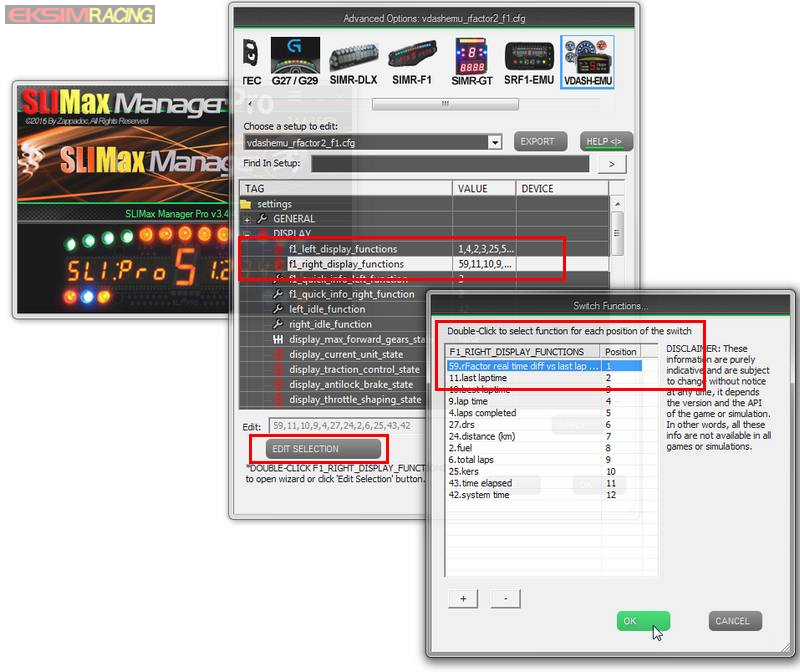
Task: Click the device list horizontal scrollbar
Action: [x=445, y=104]
